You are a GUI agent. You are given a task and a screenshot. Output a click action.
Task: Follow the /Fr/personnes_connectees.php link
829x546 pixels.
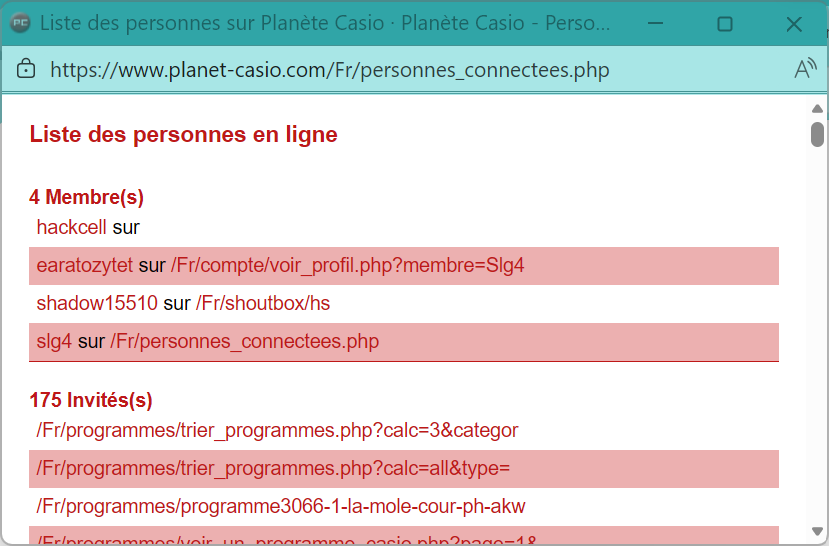[244, 341]
